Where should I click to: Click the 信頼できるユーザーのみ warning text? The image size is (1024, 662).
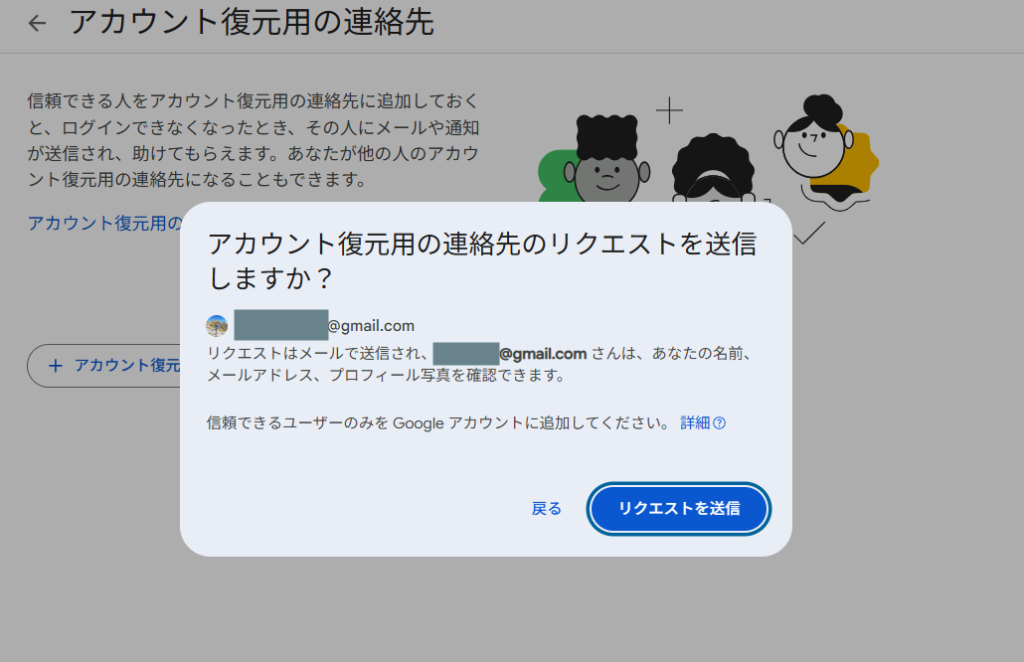pyautogui.click(x=437, y=423)
